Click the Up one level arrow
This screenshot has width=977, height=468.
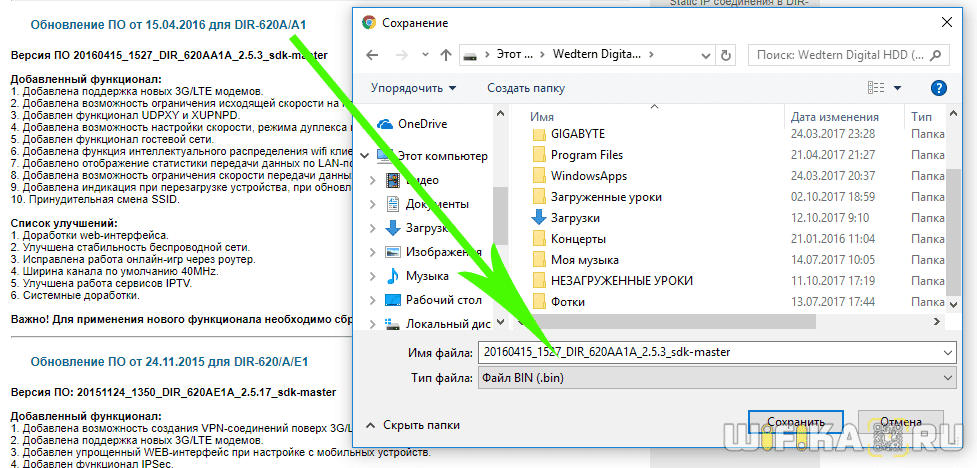446,55
